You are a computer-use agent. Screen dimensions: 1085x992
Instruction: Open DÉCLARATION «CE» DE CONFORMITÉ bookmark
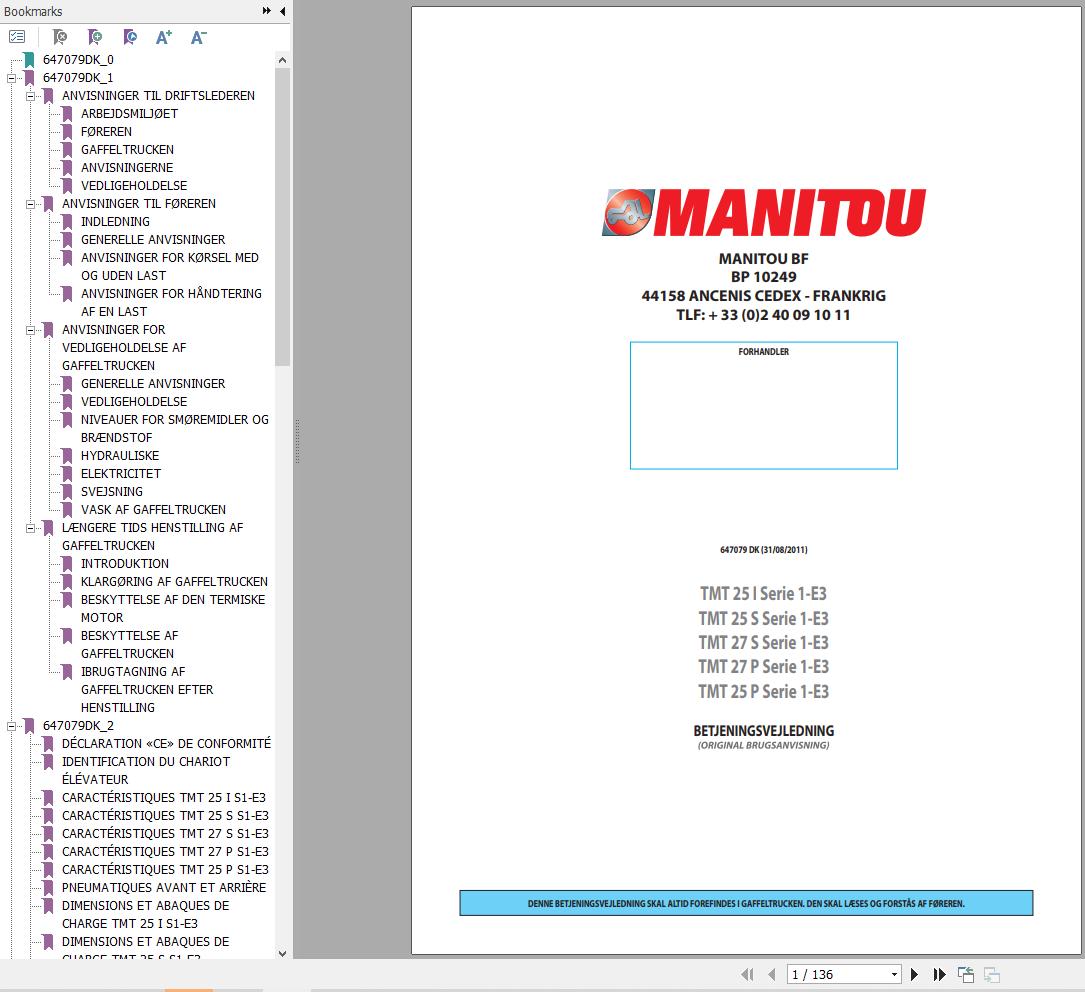(x=166, y=743)
